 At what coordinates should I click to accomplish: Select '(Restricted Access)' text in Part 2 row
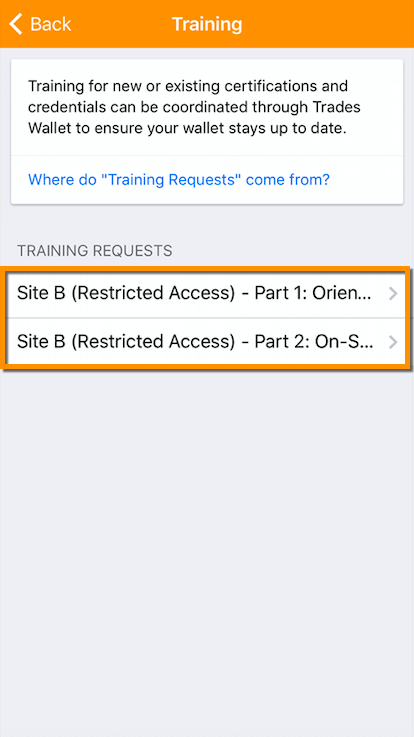click(x=153, y=342)
